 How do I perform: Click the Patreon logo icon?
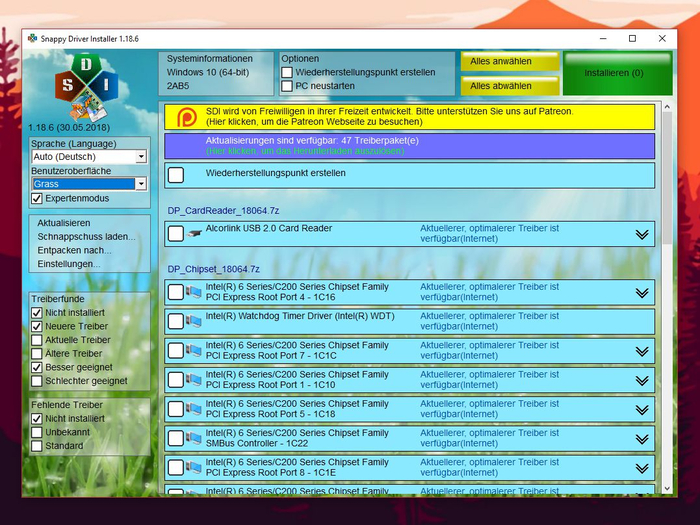(186, 117)
